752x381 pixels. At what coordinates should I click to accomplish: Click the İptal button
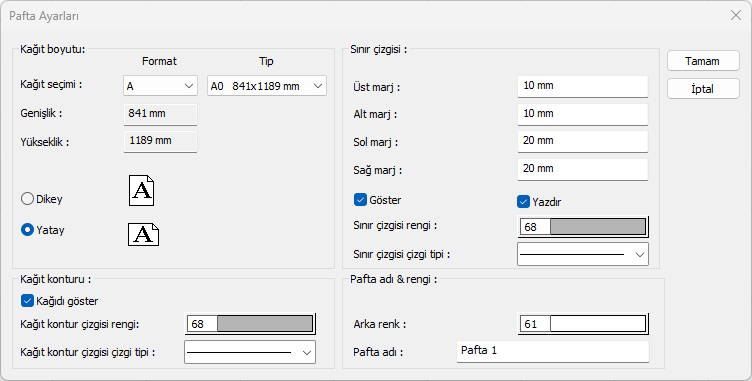coord(703,89)
